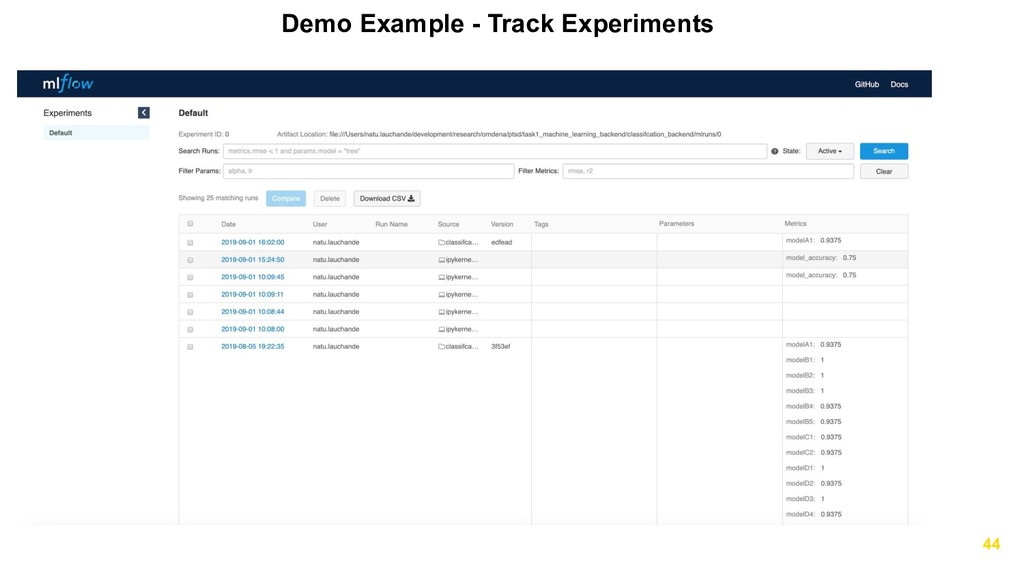Click the 'modelC1: 0.9375' metric value

[814, 438]
